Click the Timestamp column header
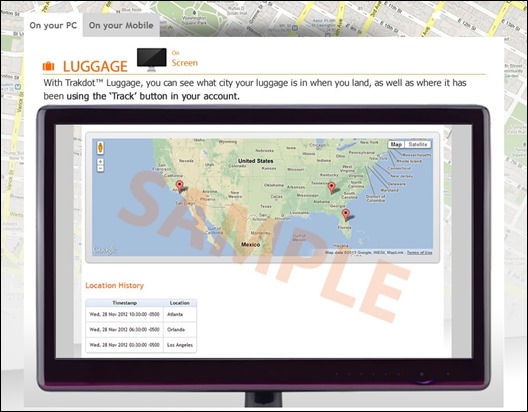Image resolution: width=528 pixels, height=412 pixels. (x=125, y=303)
